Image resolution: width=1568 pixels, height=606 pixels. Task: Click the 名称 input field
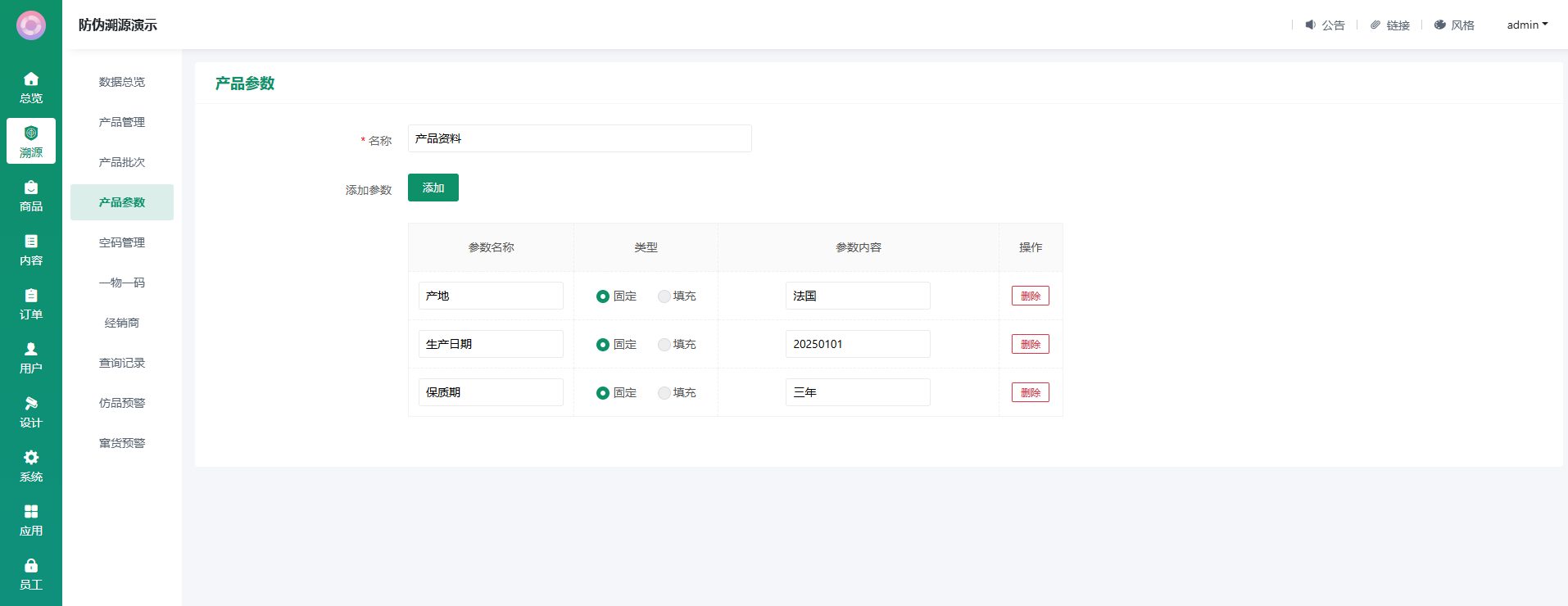coord(579,138)
